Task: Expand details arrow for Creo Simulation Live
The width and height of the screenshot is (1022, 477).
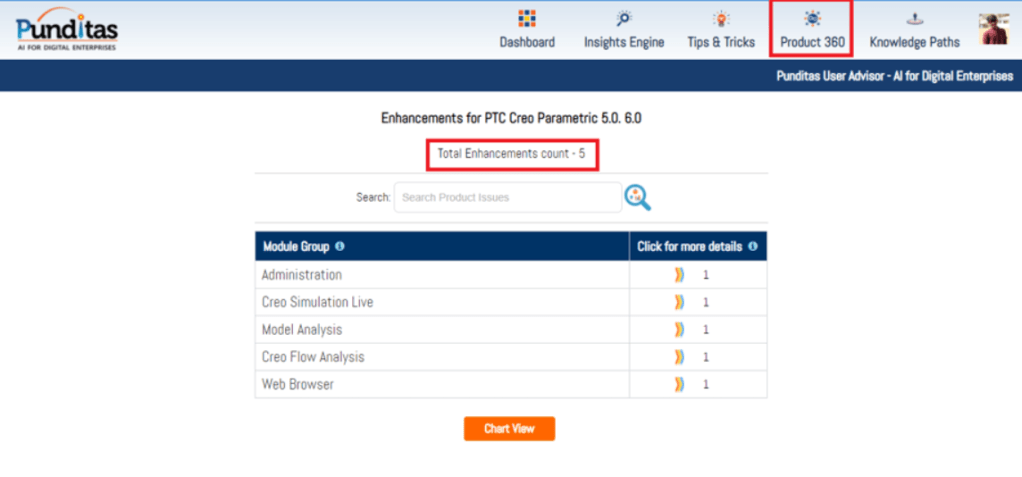Action: 680,302
